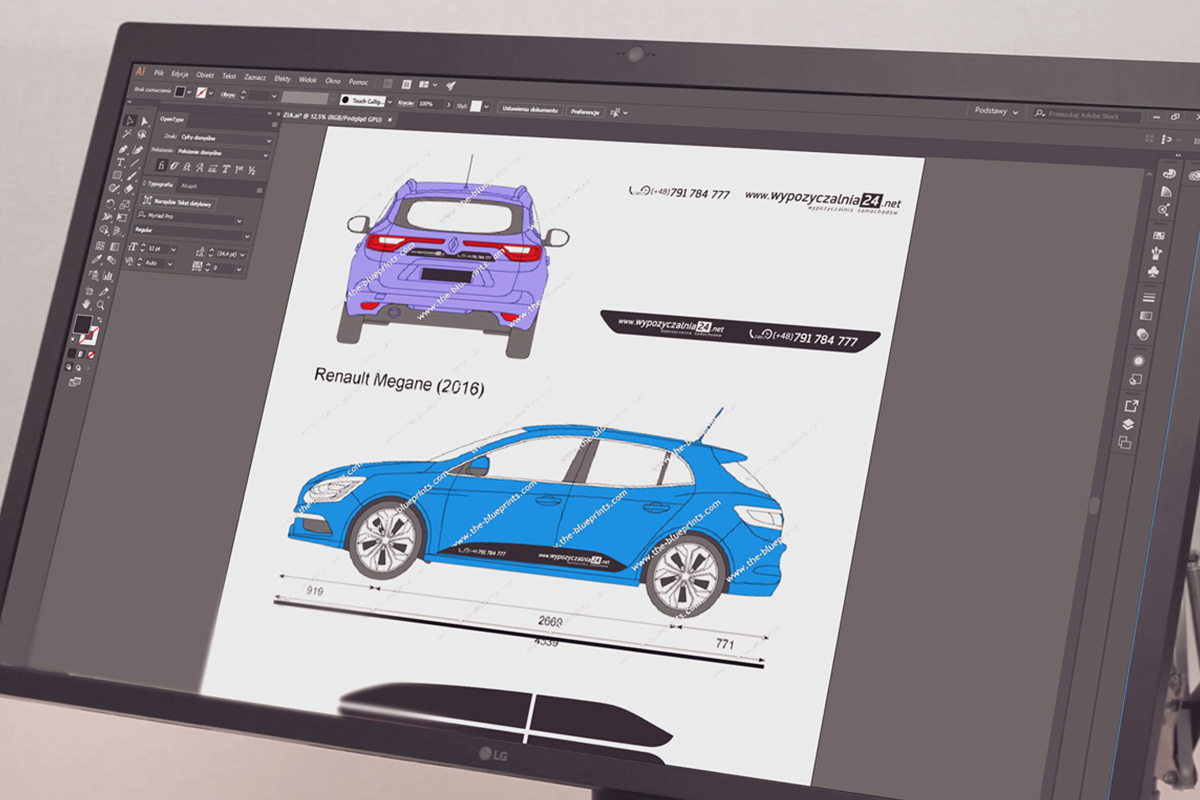Select the Magic Wand tool
The height and width of the screenshot is (800, 1200).
click(128, 135)
